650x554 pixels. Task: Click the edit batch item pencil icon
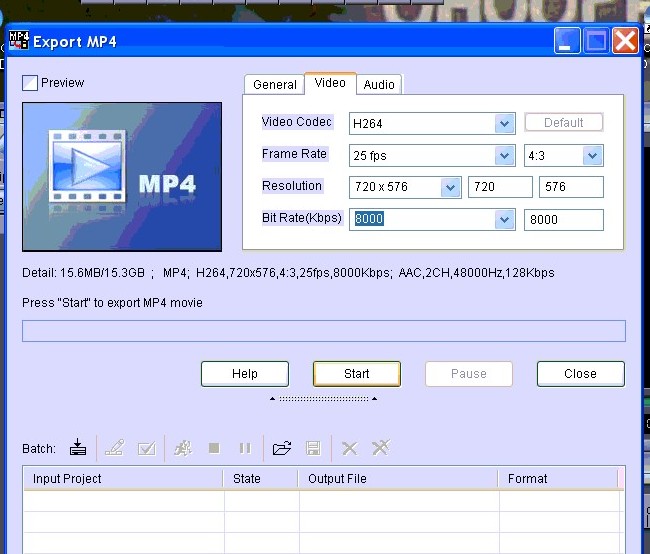[x=115, y=448]
